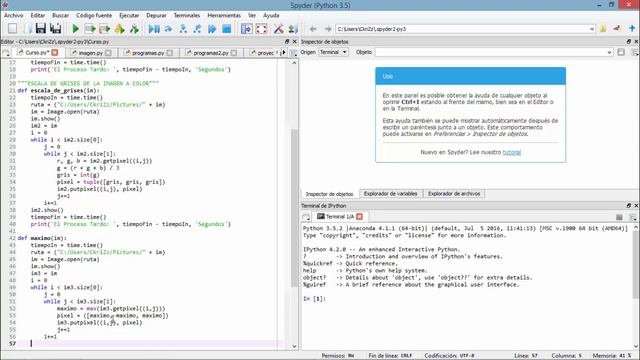Browse for a working directory folder icon
Viewport: 640px width, 360px height.
pos(603,29)
